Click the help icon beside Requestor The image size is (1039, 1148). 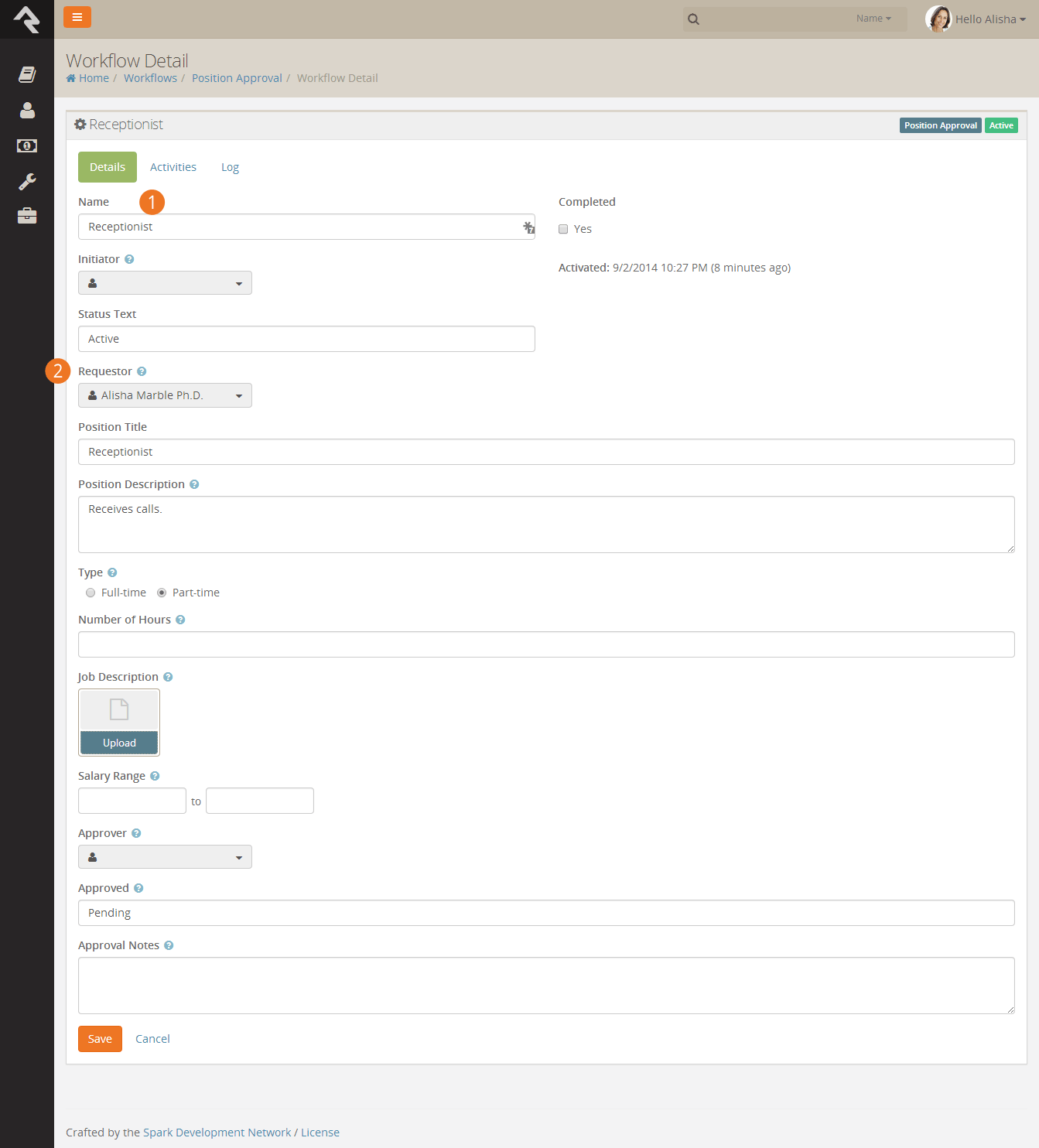tap(142, 371)
